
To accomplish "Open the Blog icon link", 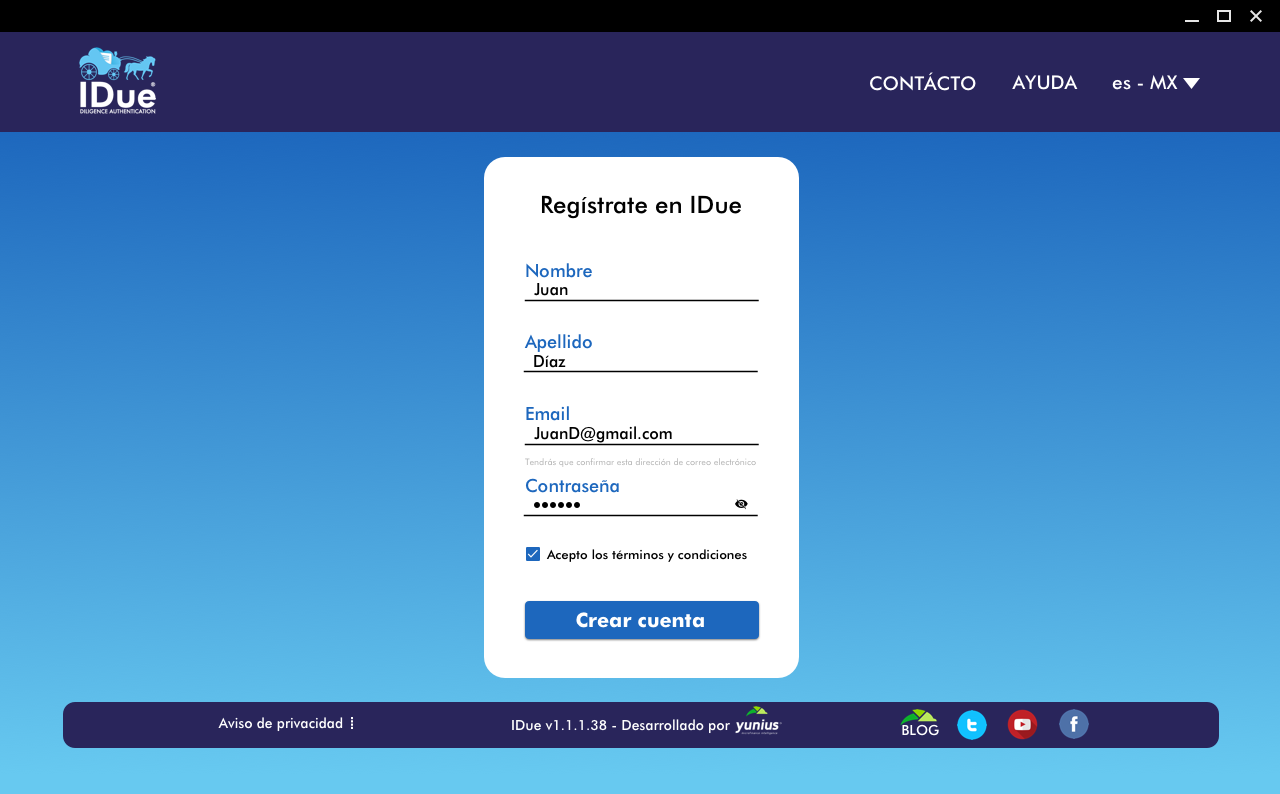I will (919, 723).
